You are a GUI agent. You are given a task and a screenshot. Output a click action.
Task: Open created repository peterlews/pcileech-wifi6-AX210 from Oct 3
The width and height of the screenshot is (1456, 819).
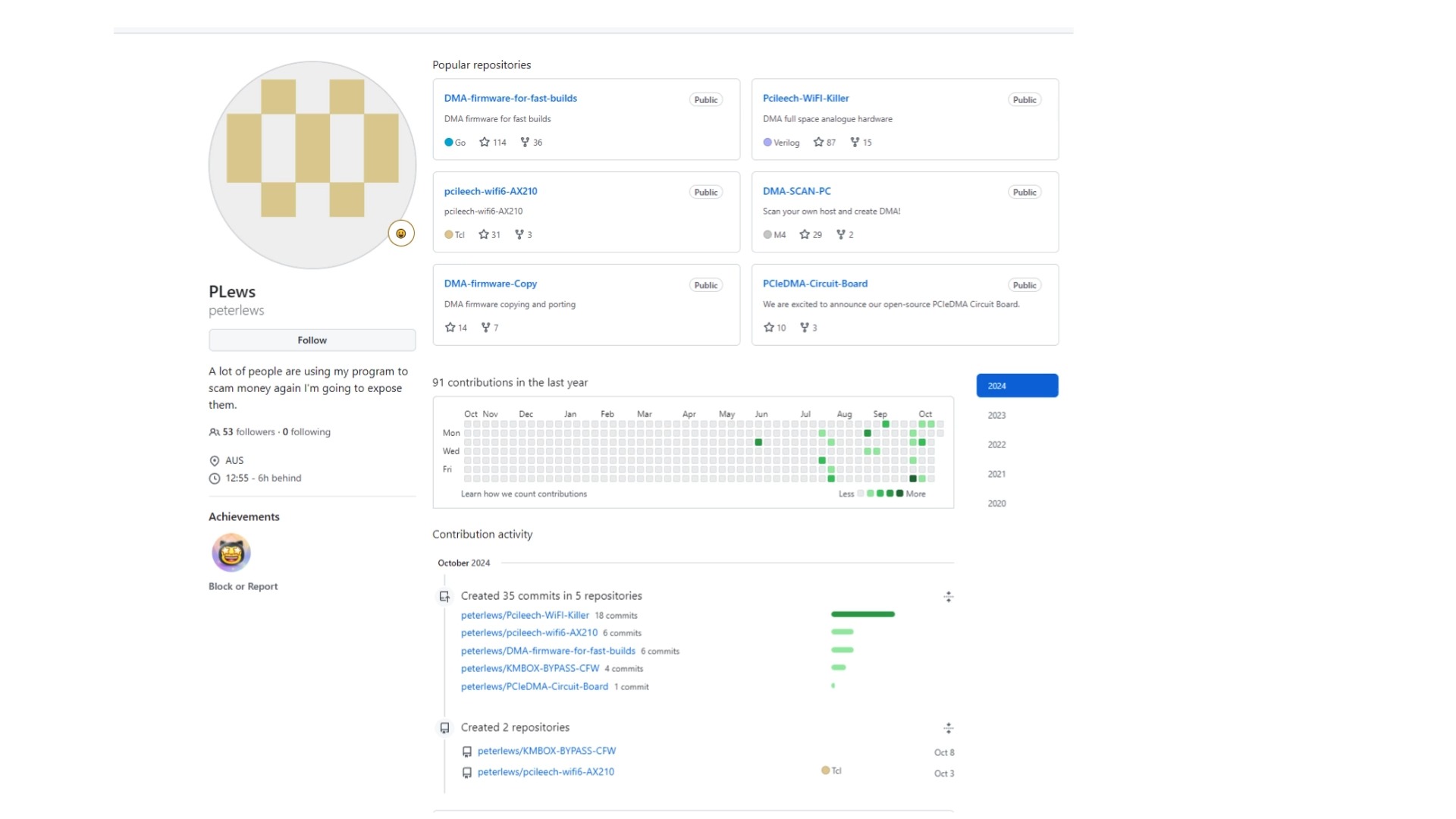546,772
